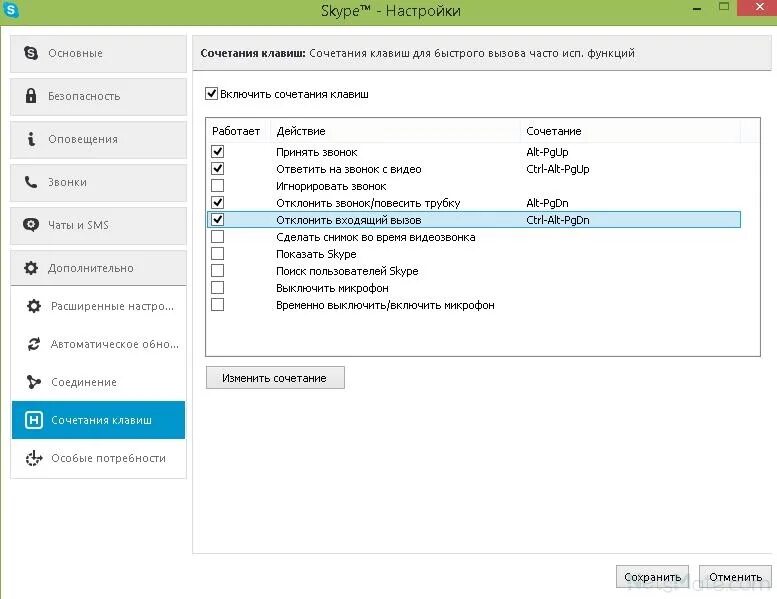Select the Особые потребности sub-item
Viewport: 777px width, 599px height.
(98, 458)
